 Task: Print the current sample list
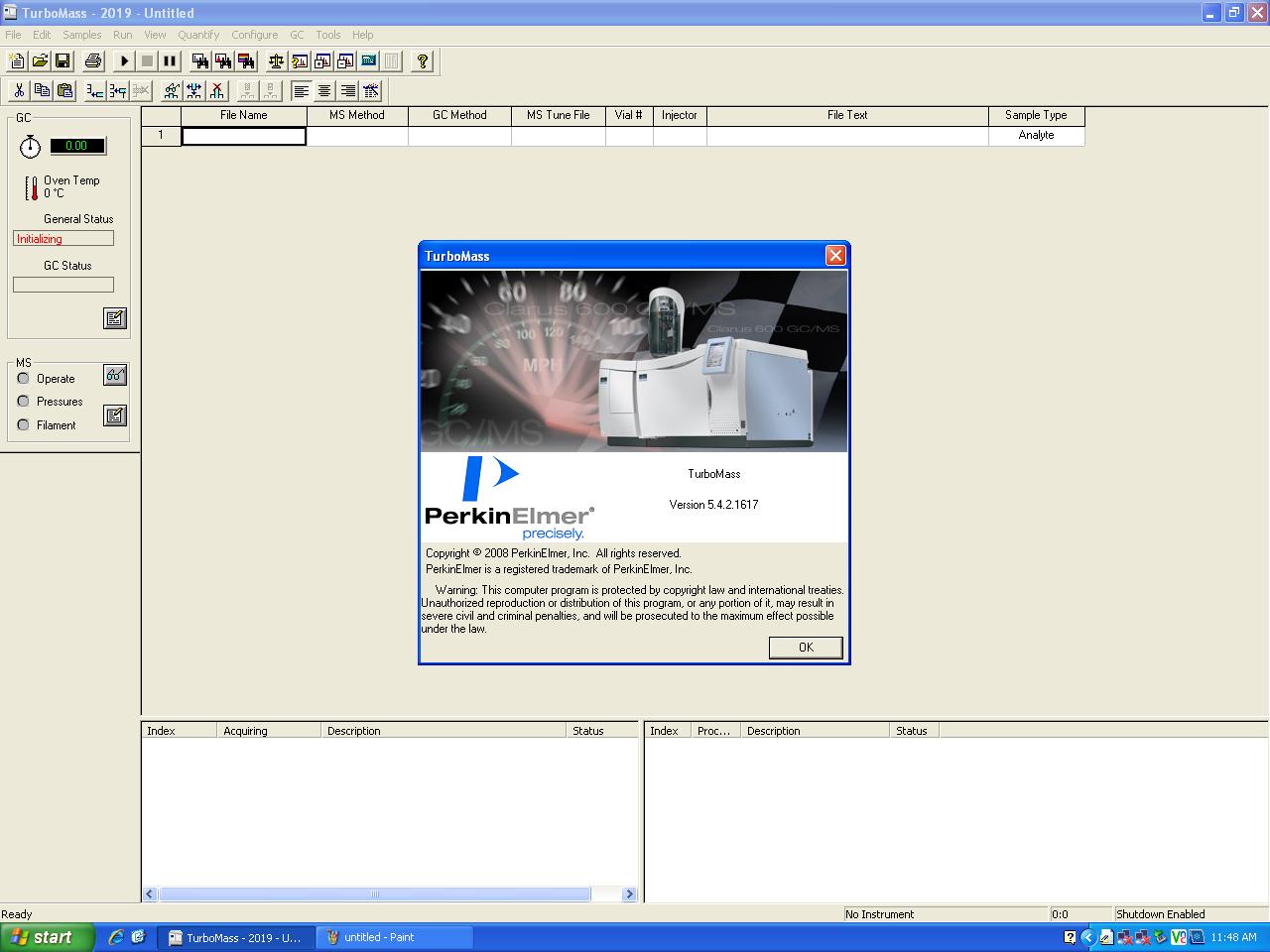92,60
